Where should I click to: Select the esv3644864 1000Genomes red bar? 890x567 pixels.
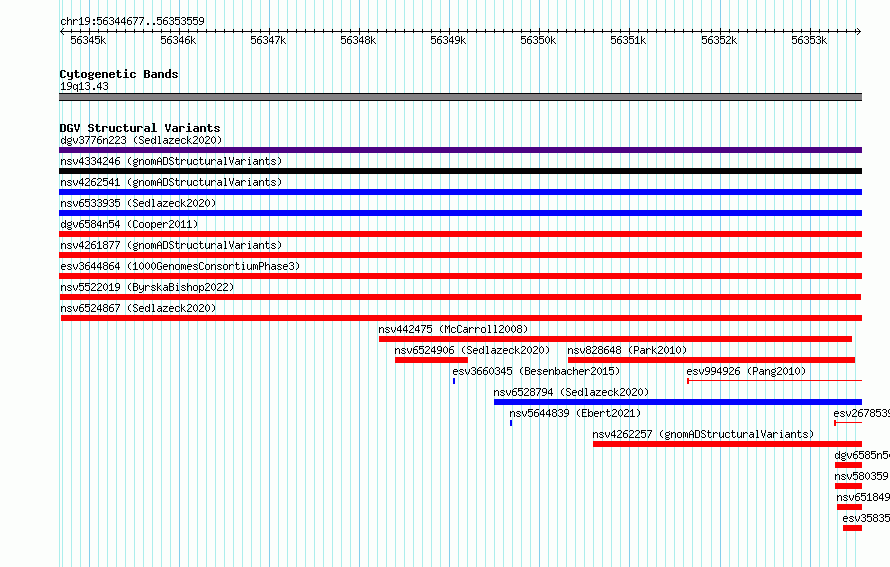pyautogui.click(x=460, y=276)
